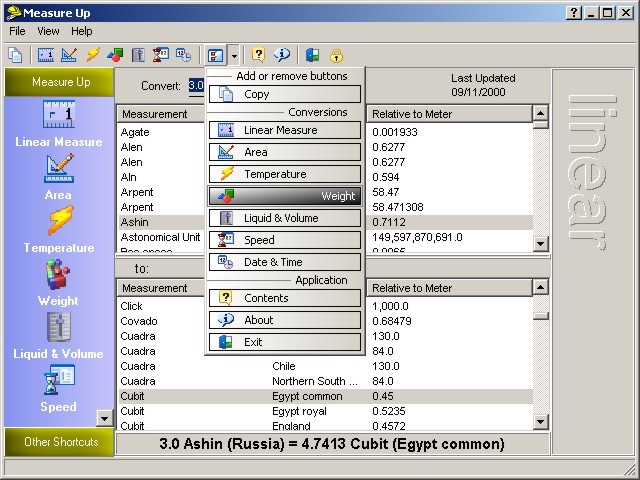Toggle the Copy button in customize menu
The height and width of the screenshot is (480, 640).
point(285,94)
